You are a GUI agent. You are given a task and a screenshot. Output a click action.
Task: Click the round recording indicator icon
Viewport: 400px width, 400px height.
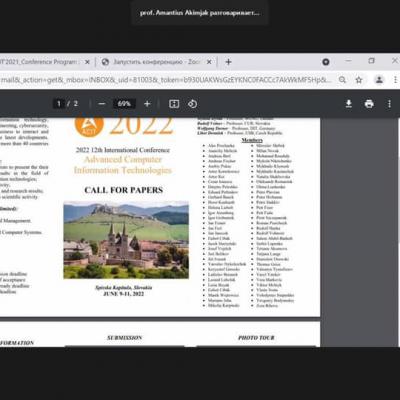point(326,62)
